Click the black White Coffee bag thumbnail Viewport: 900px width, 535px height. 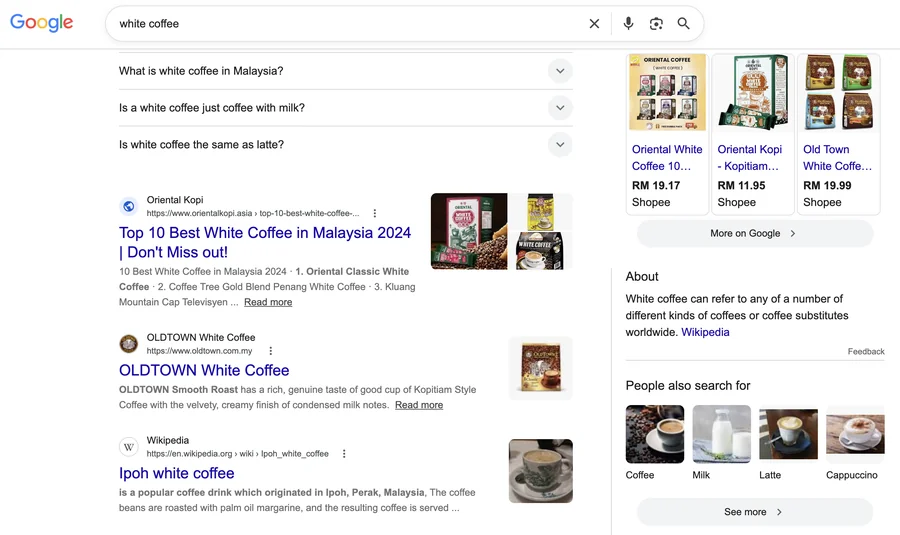coord(541,251)
